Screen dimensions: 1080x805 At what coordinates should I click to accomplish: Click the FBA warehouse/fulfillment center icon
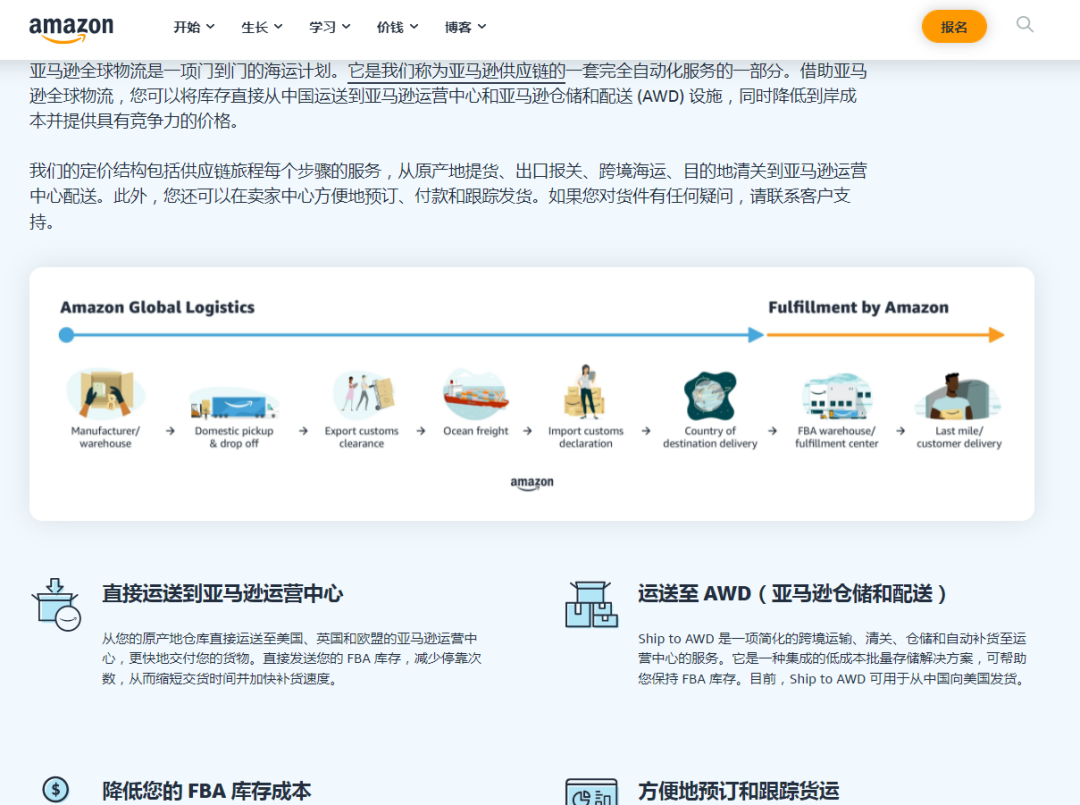[837, 396]
